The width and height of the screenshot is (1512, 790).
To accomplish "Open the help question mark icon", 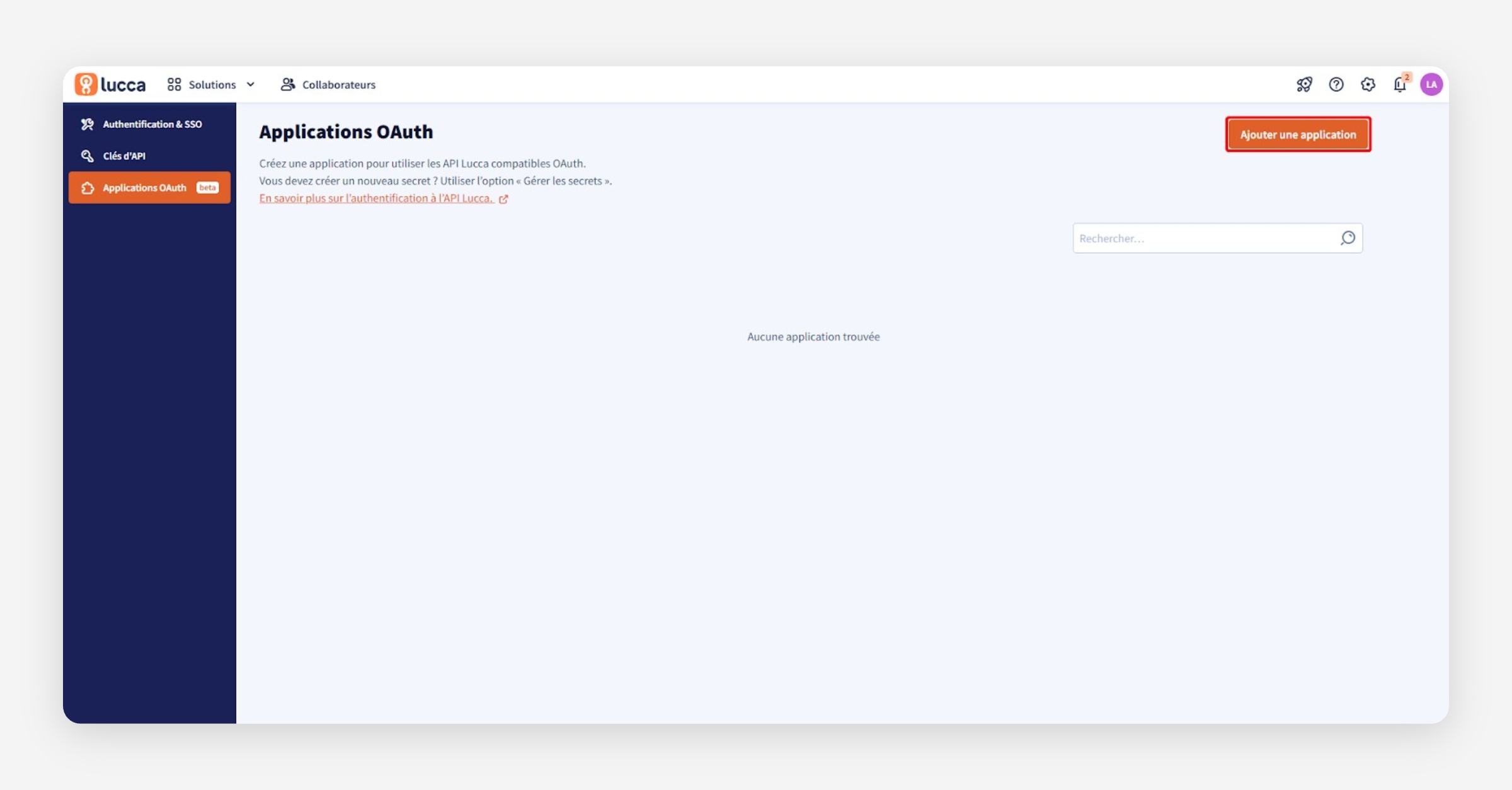I will tap(1336, 84).
